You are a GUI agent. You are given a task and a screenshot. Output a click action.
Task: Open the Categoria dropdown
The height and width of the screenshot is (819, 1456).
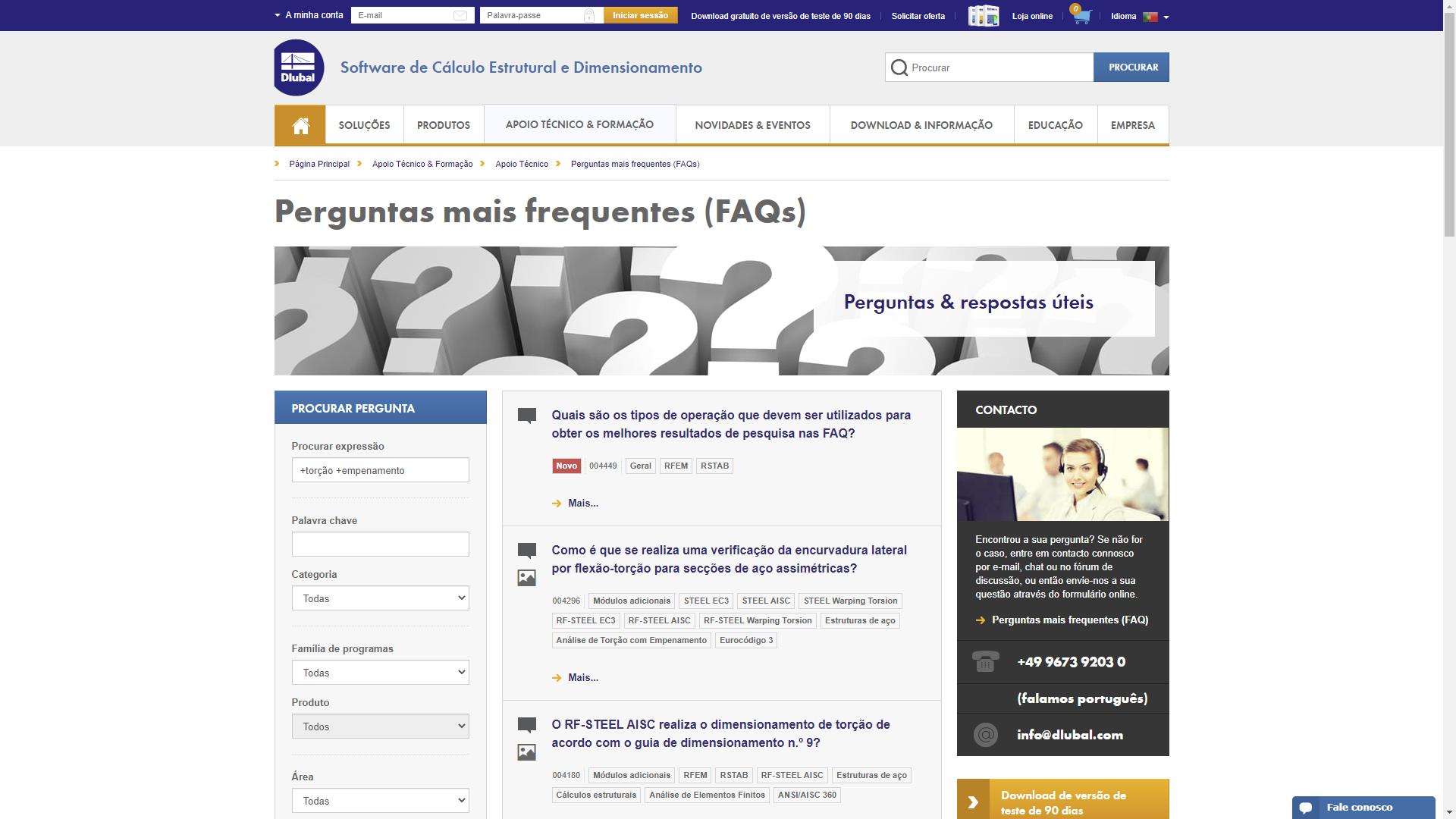pyautogui.click(x=380, y=598)
